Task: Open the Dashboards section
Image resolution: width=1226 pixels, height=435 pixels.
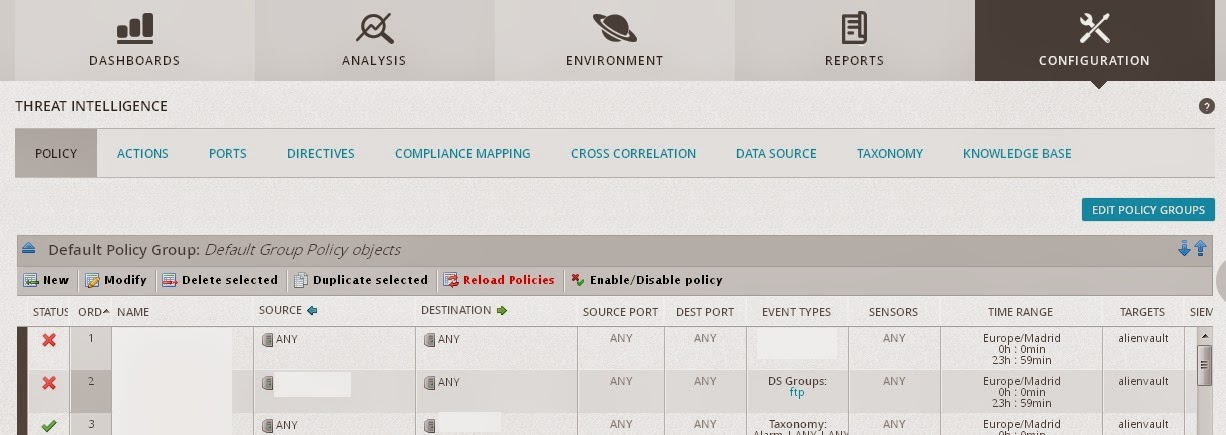Action: 134,41
